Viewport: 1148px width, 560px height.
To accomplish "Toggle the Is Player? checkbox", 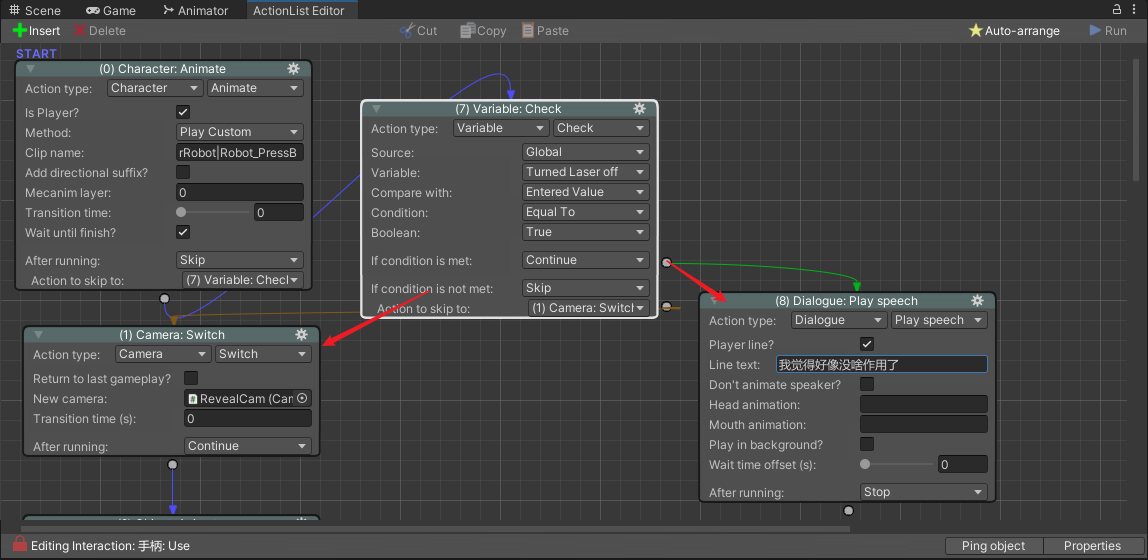I will [x=183, y=113].
